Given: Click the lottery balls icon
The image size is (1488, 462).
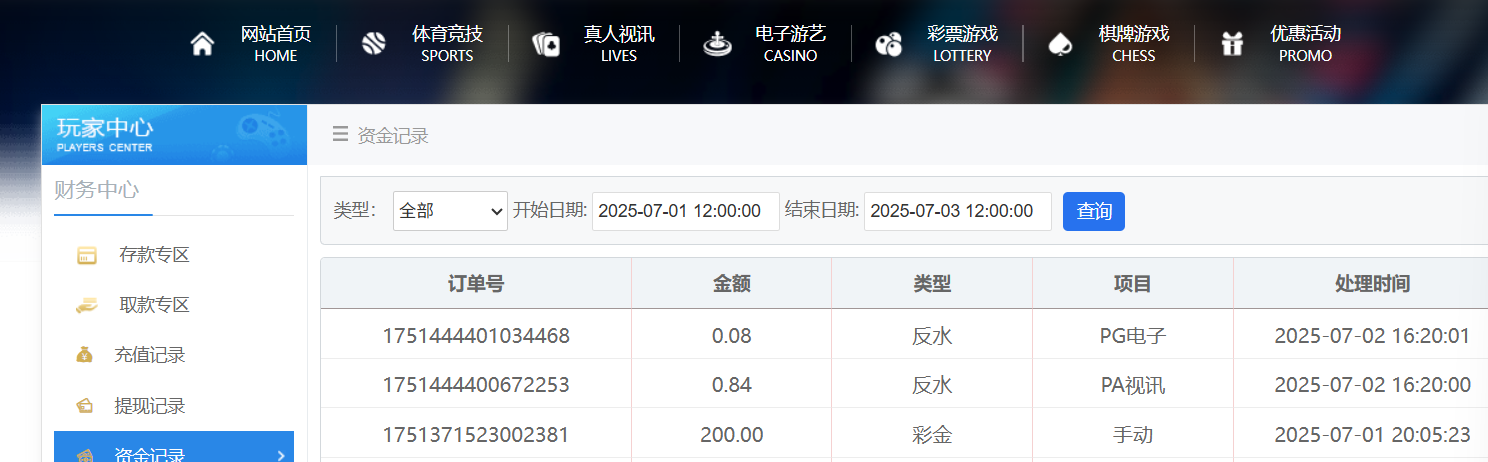Looking at the screenshot, I should click(x=888, y=44).
